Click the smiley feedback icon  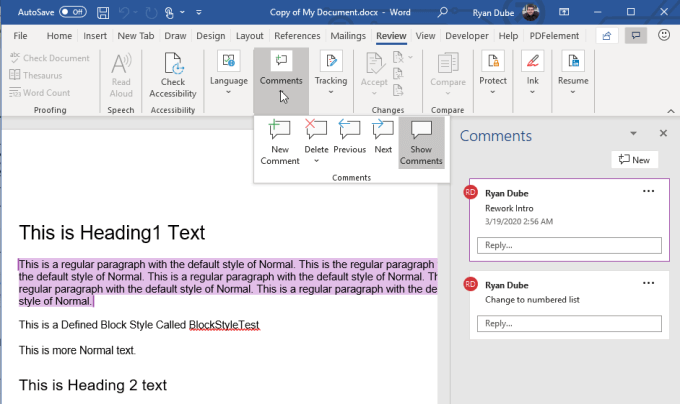click(x=663, y=35)
